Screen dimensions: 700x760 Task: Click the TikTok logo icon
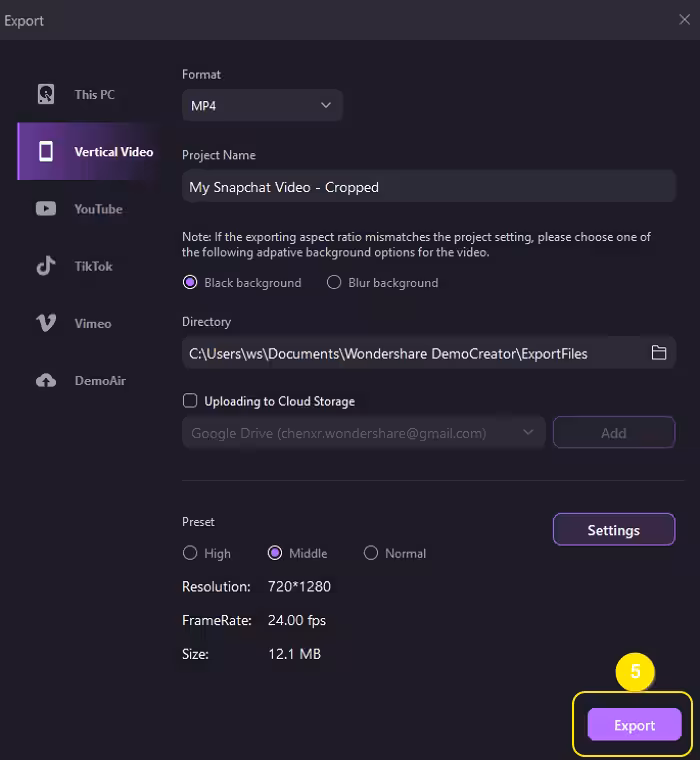tap(46, 266)
